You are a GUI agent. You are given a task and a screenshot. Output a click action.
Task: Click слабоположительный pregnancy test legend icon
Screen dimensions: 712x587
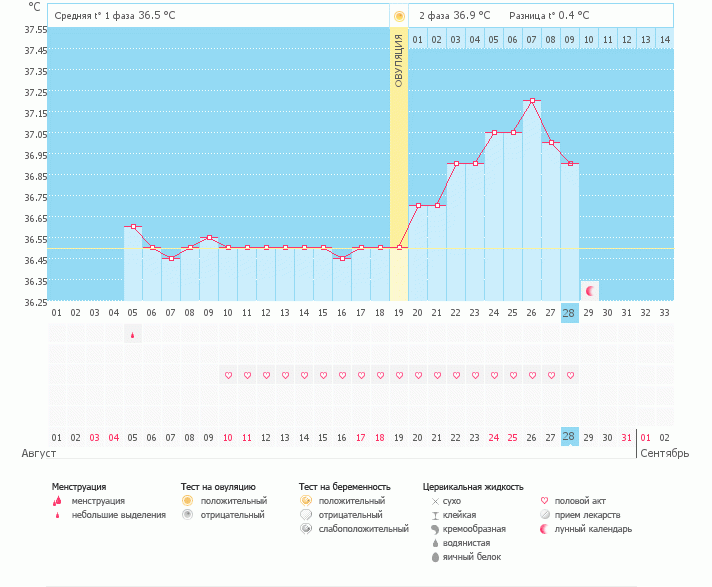click(305, 528)
